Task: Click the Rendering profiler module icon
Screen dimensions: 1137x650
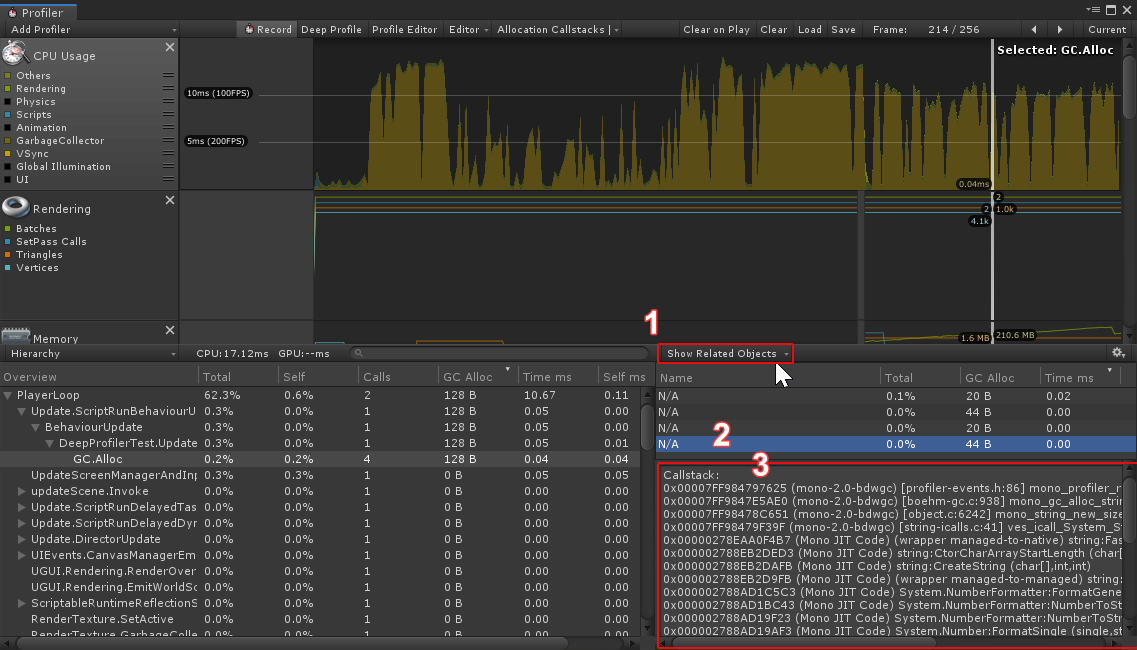Action: tap(14, 206)
